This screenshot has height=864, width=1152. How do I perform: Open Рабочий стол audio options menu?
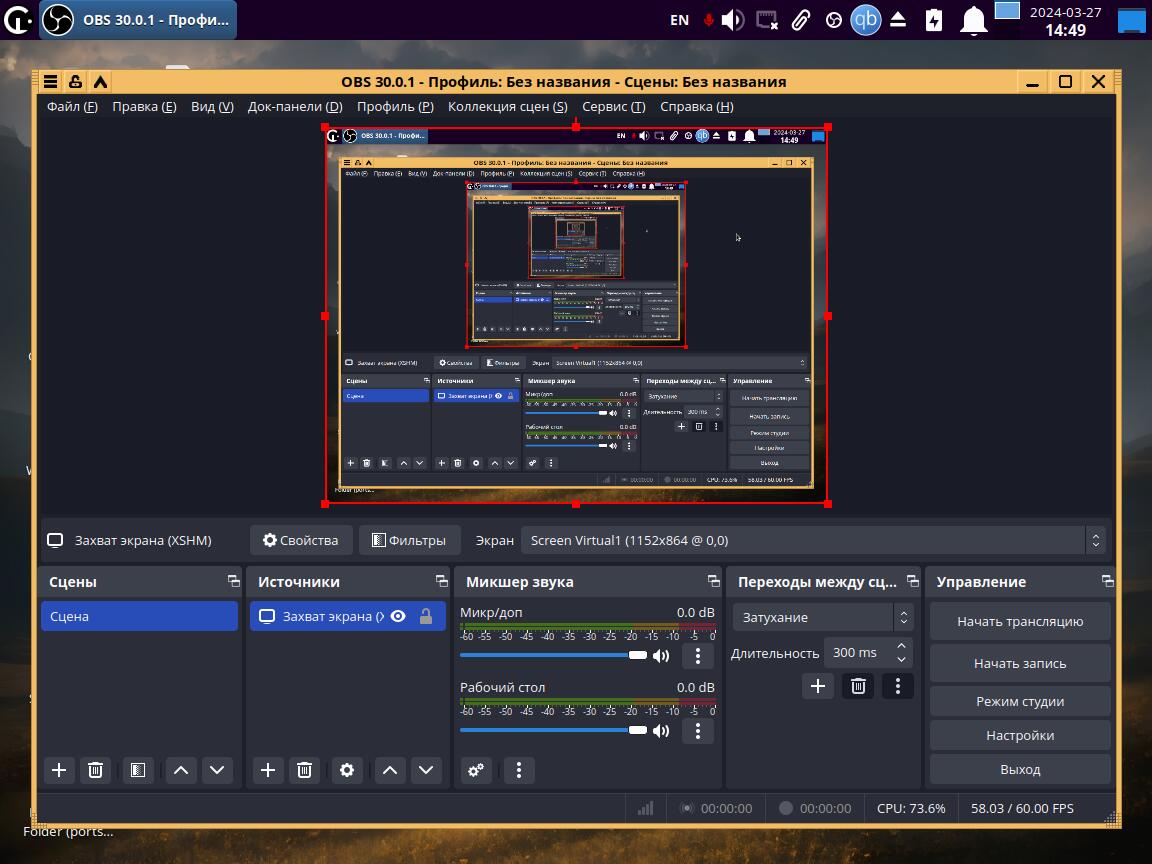click(x=697, y=731)
